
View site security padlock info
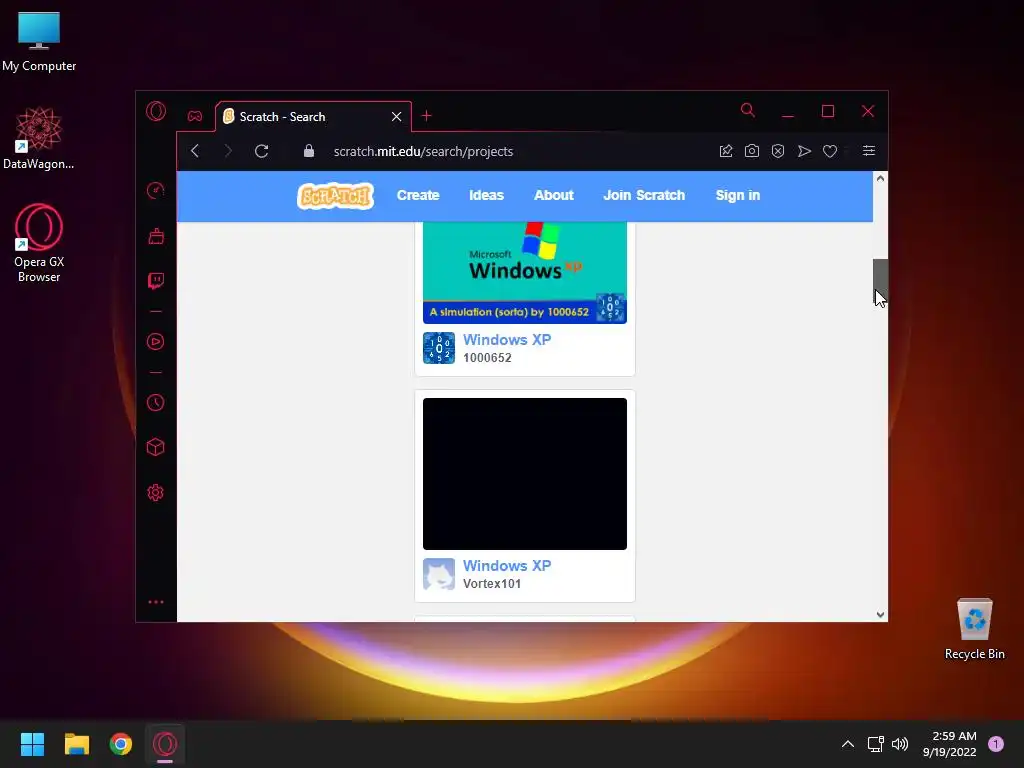pyautogui.click(x=309, y=151)
